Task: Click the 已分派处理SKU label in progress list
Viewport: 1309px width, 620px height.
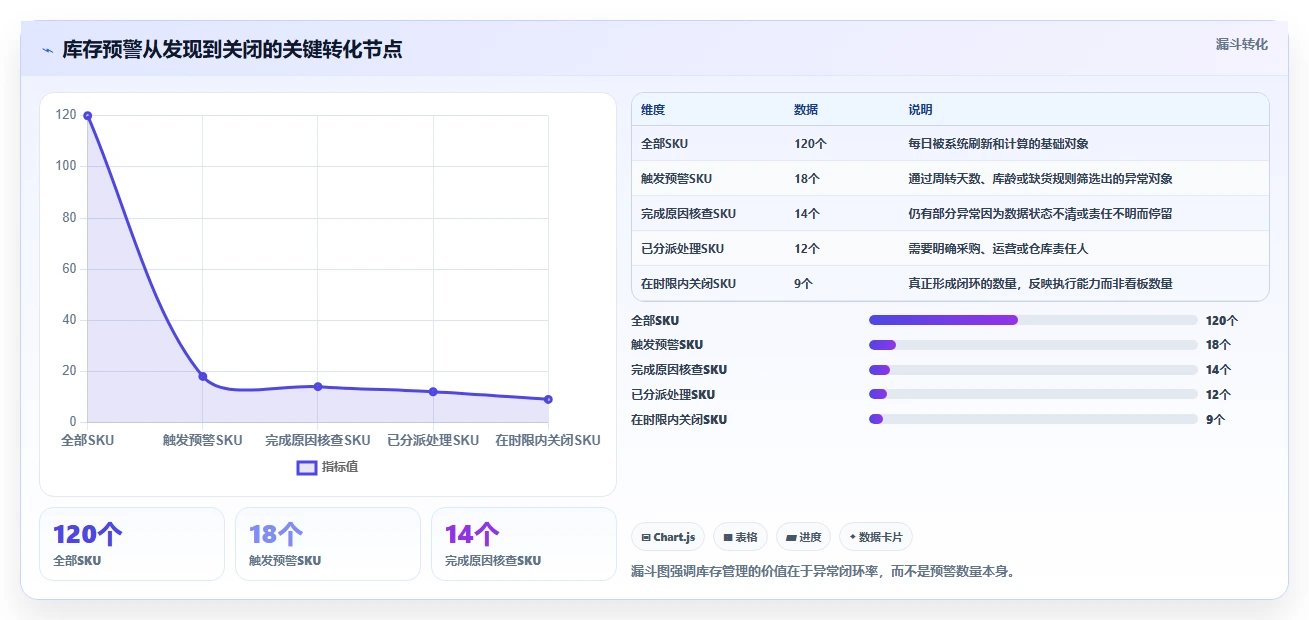Action: tap(673, 395)
